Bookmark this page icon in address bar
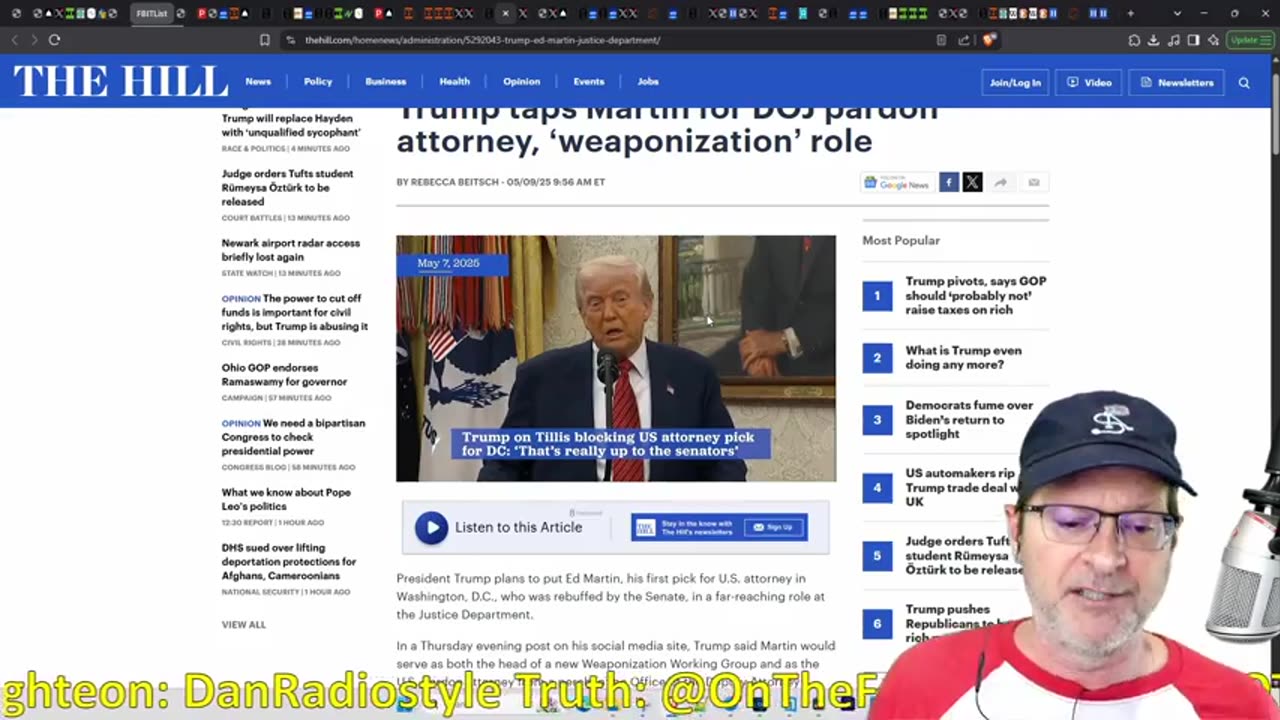This screenshot has height=720, width=1280. 264,40
